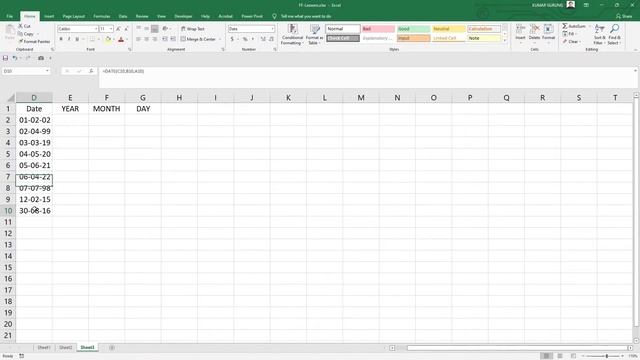Apply the Good cell style

tap(413, 29)
